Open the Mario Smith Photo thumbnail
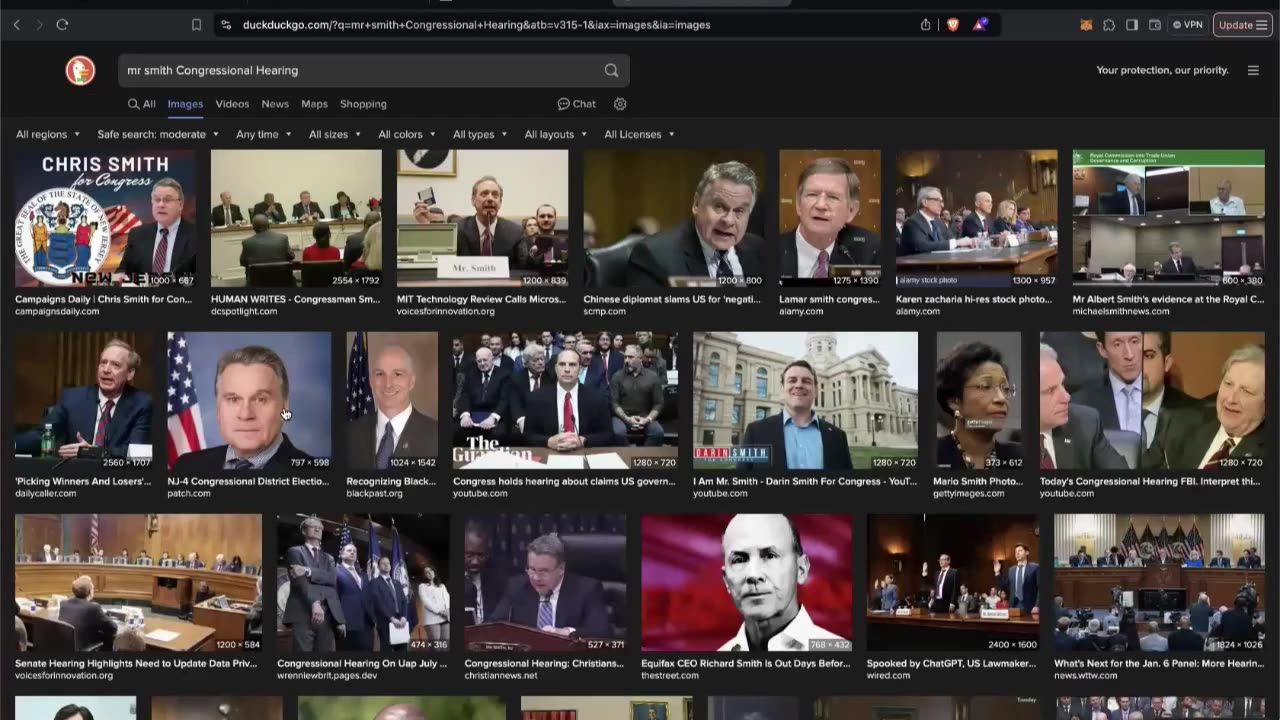 [x=978, y=401]
